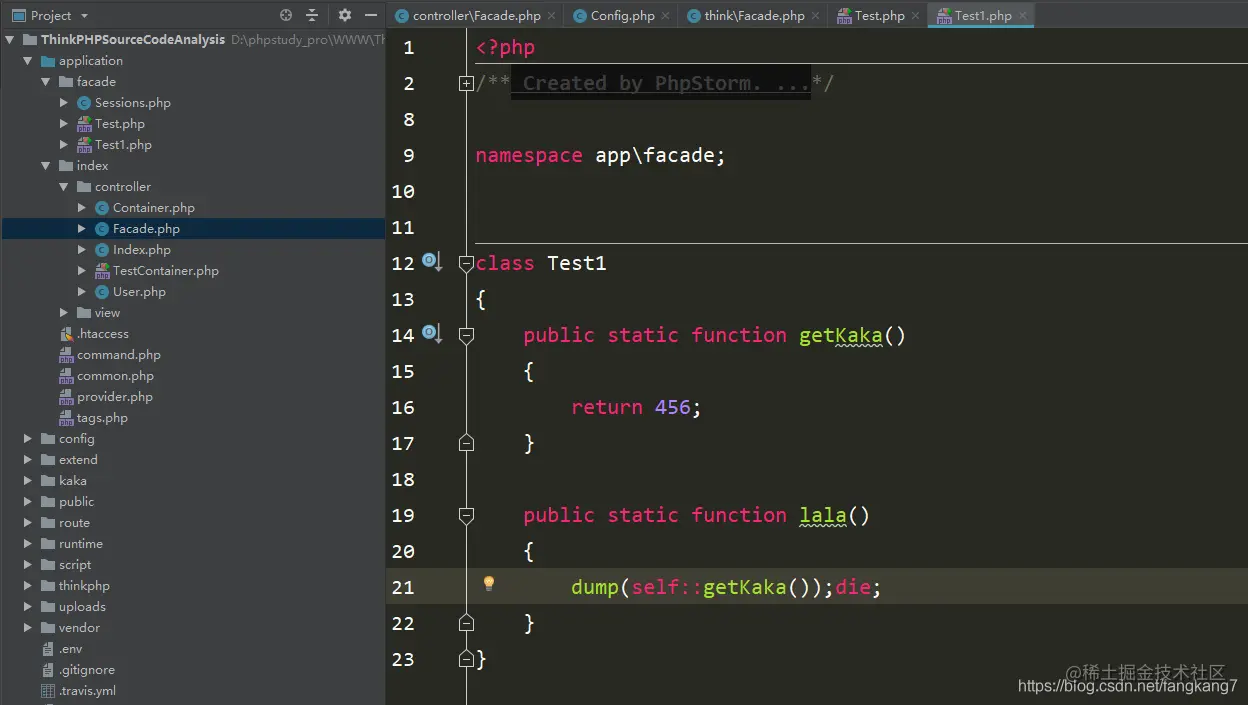
Task: Select the .htaccess file
Action: 102,334
